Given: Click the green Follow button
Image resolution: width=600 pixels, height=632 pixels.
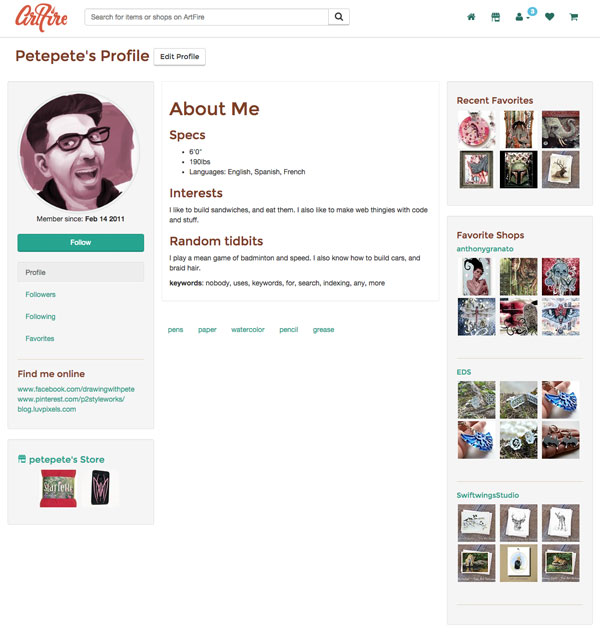Looking at the screenshot, I should pos(81,243).
